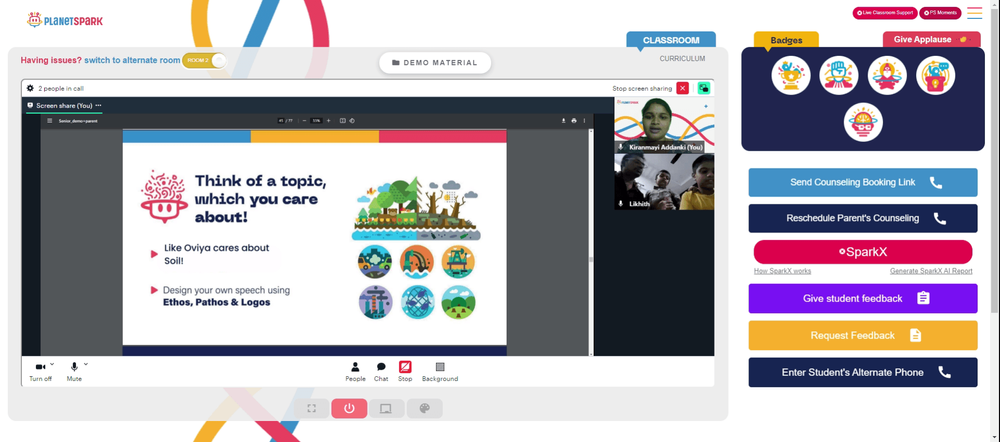This screenshot has height=442, width=1000.
Task: Open the hamburger menu at top right
Action: tap(974, 13)
